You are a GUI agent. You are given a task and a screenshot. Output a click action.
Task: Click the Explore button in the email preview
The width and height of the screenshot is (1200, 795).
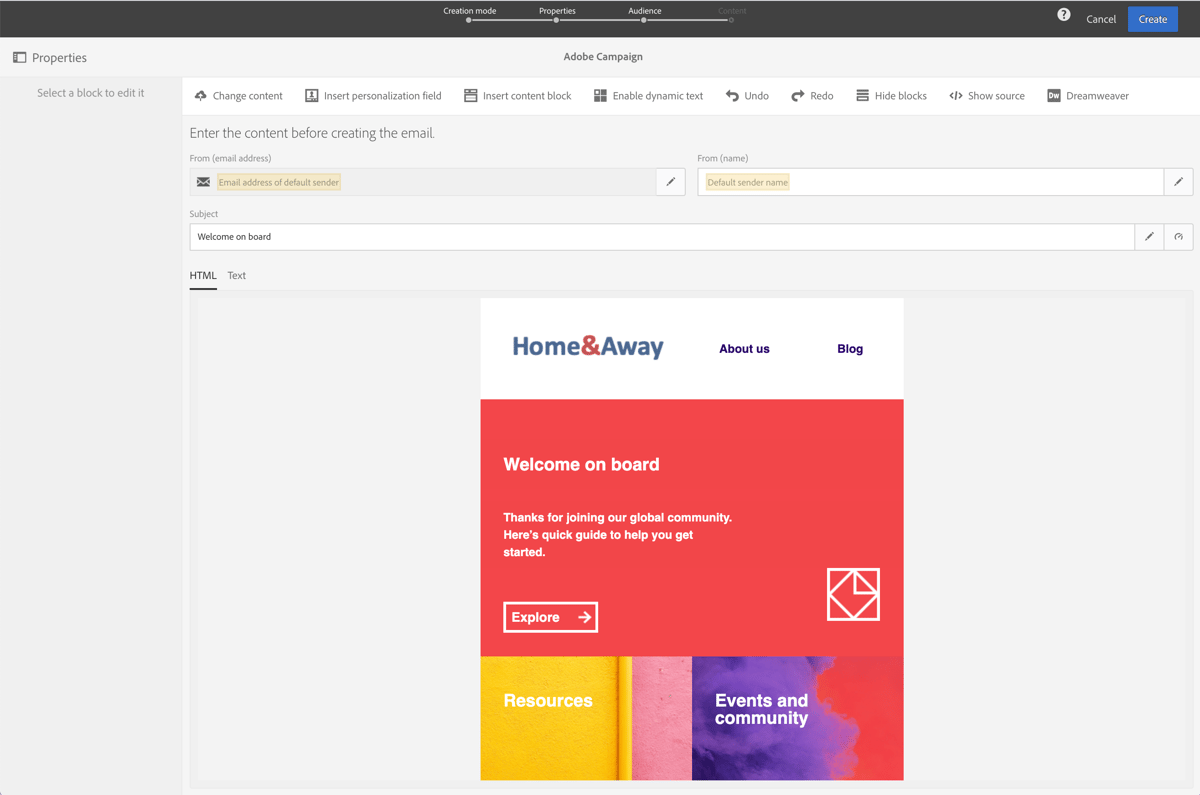pyautogui.click(x=550, y=617)
